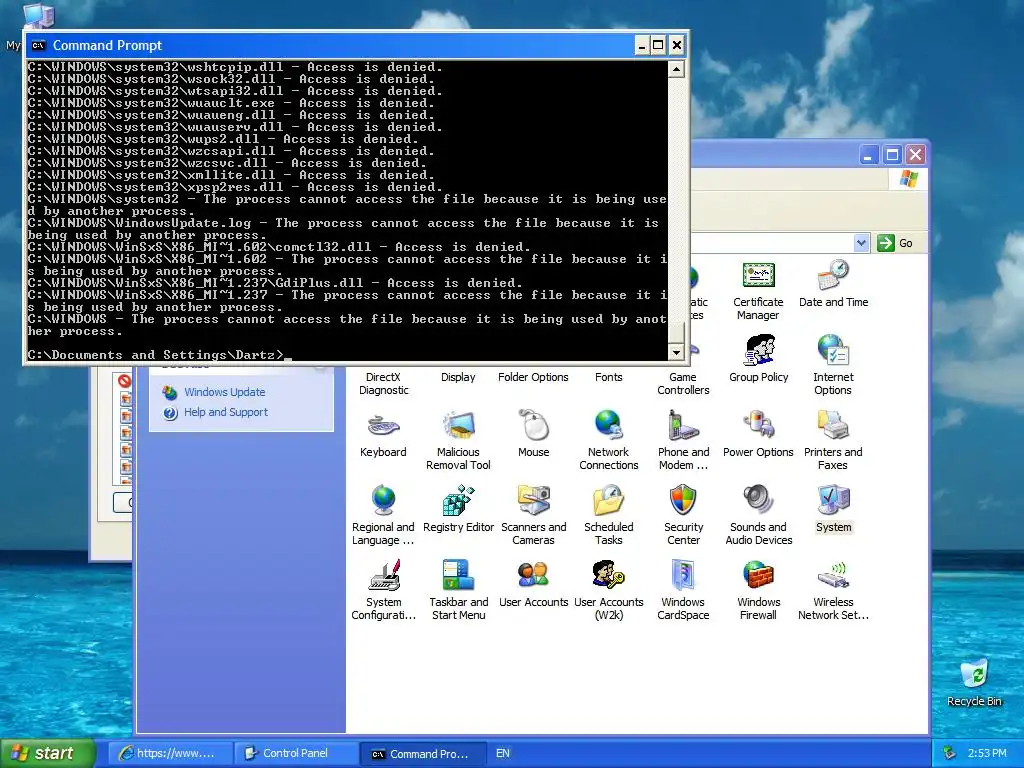Open Date and Time applet
Image resolution: width=1024 pixels, height=768 pixels.
[833, 275]
